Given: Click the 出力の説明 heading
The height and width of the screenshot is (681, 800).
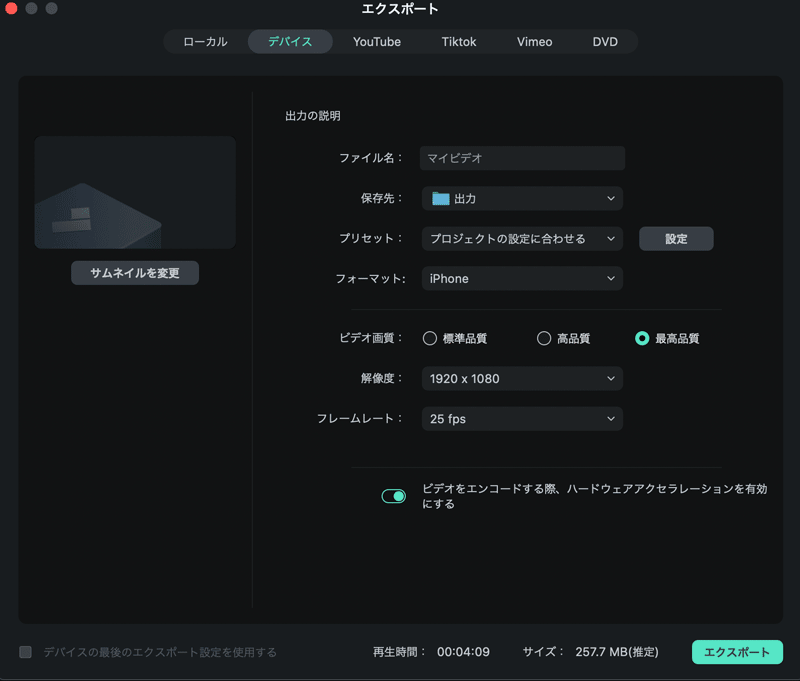Looking at the screenshot, I should 313,116.
